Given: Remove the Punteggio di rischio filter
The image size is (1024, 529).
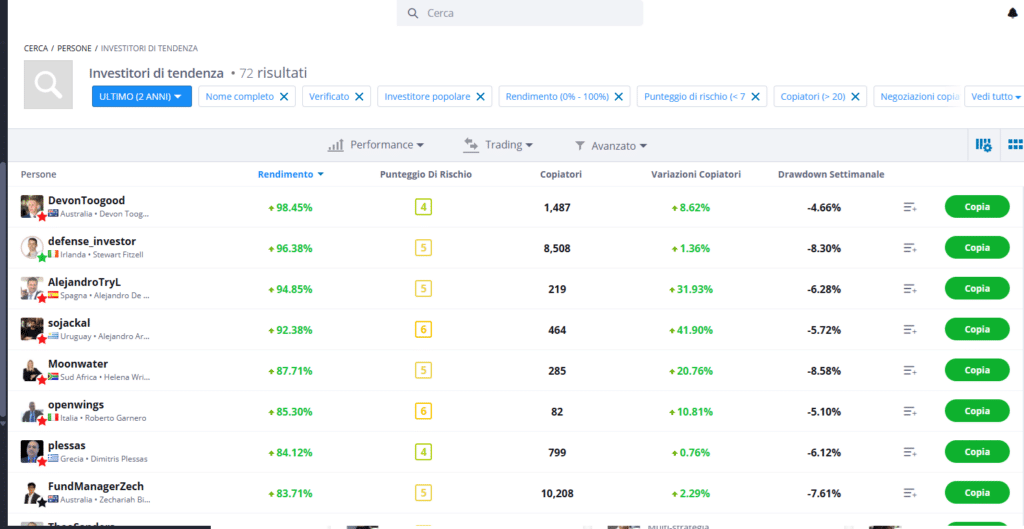Looking at the screenshot, I should click(755, 96).
